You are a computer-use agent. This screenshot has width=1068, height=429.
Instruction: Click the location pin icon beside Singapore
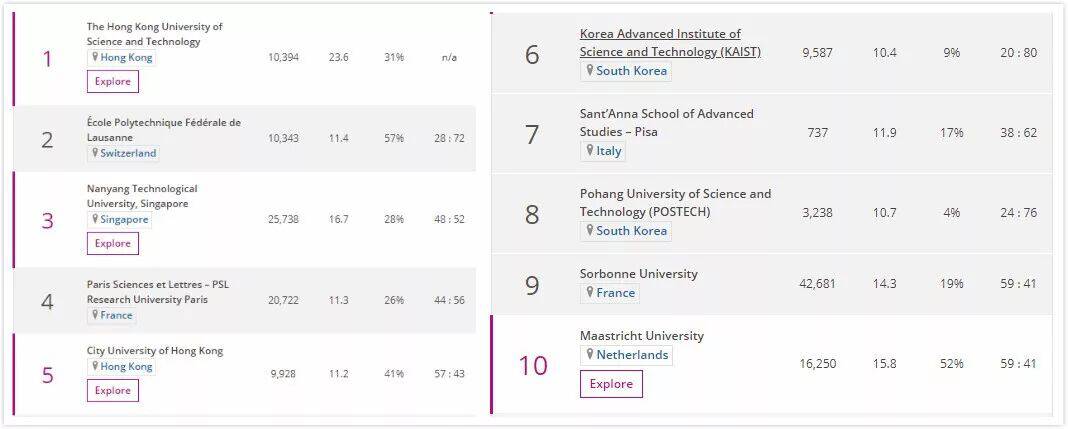point(95,219)
